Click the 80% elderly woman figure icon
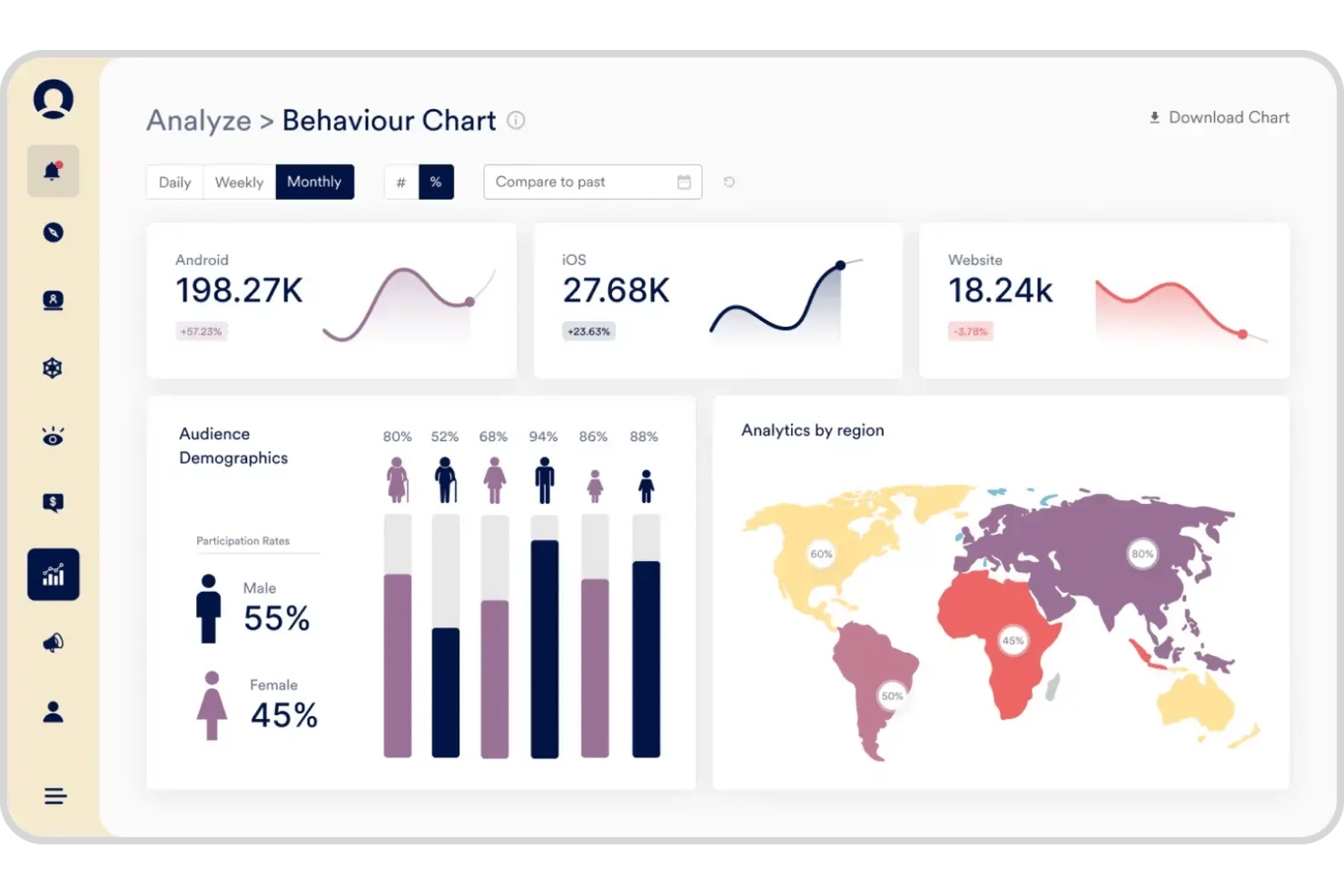The image size is (1344, 896). (x=398, y=479)
